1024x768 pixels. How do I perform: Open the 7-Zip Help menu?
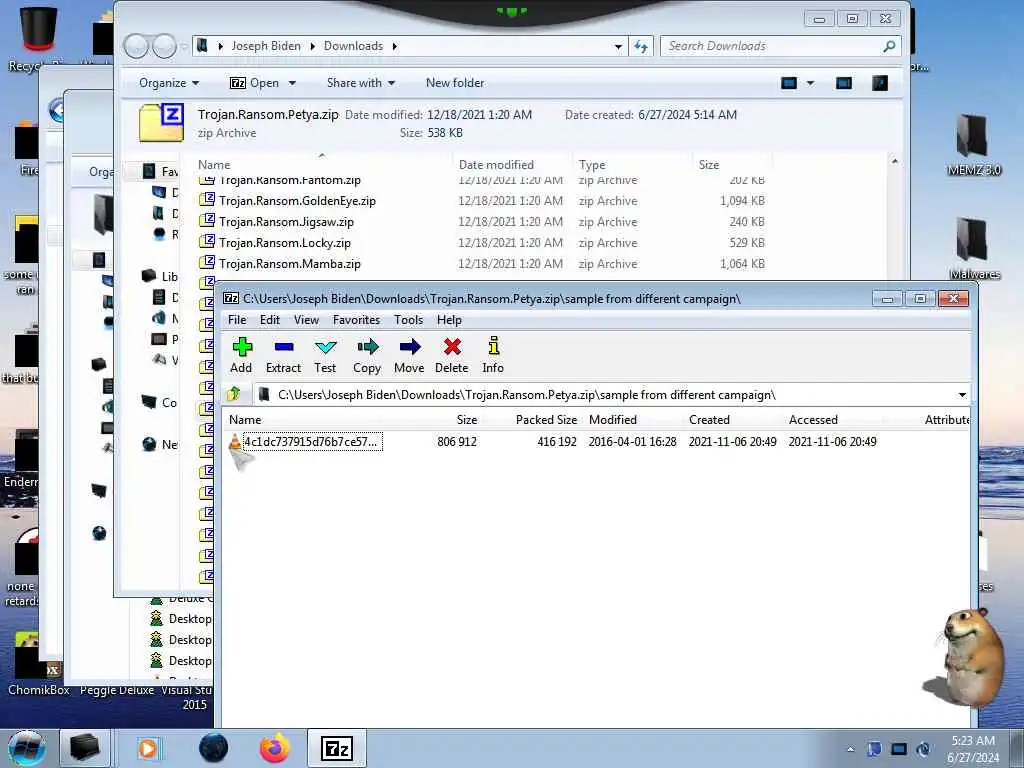coord(449,320)
